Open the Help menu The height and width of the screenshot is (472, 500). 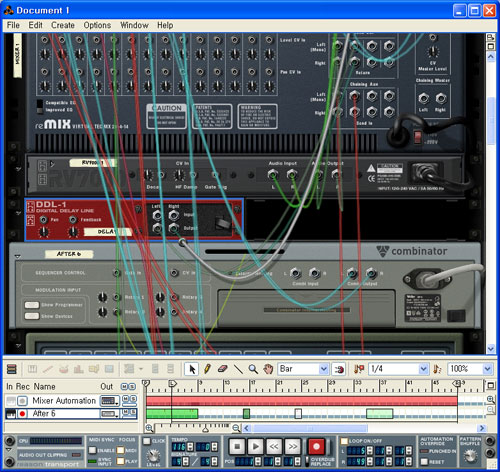[x=165, y=25]
